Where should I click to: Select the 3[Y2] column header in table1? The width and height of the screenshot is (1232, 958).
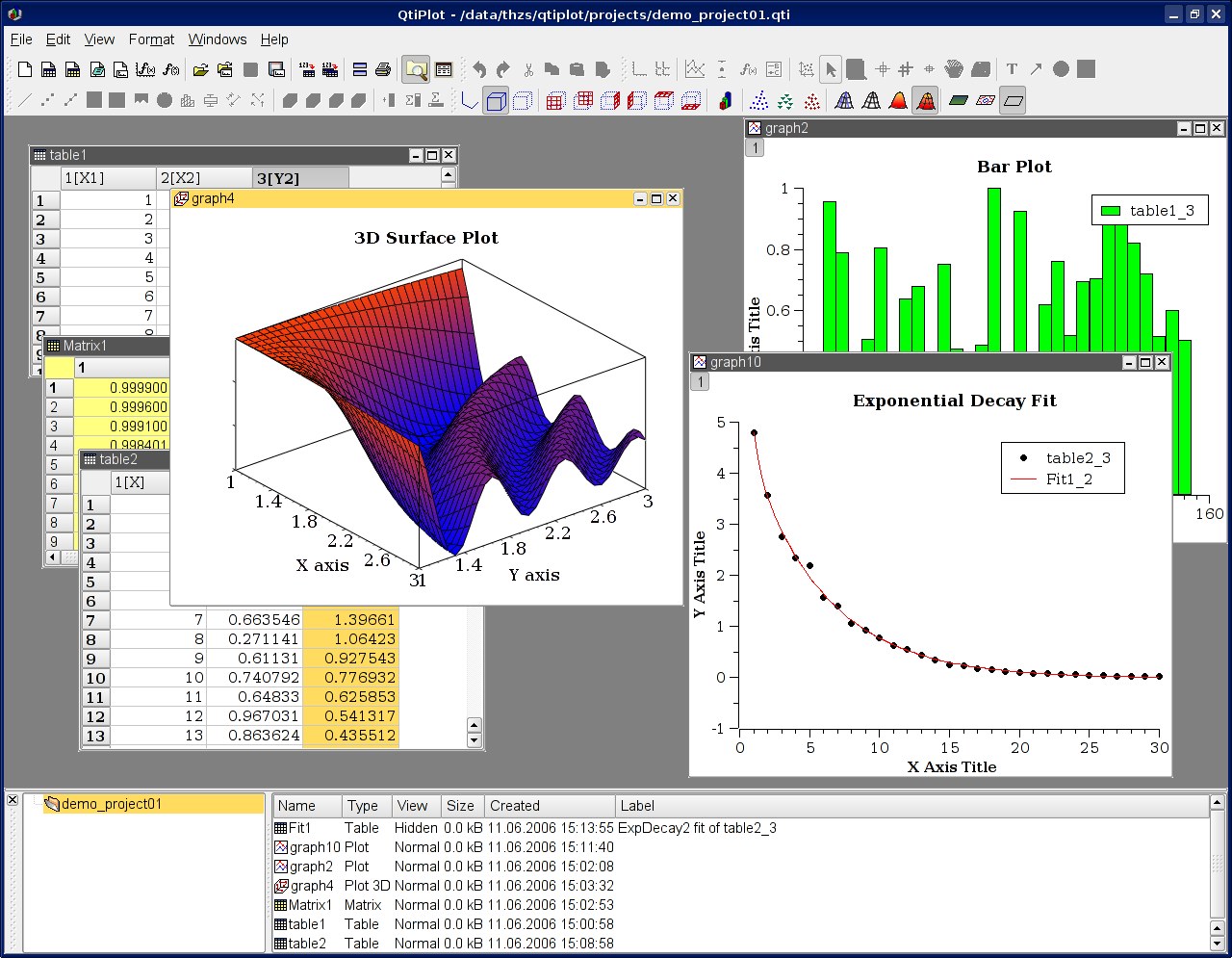(277, 178)
